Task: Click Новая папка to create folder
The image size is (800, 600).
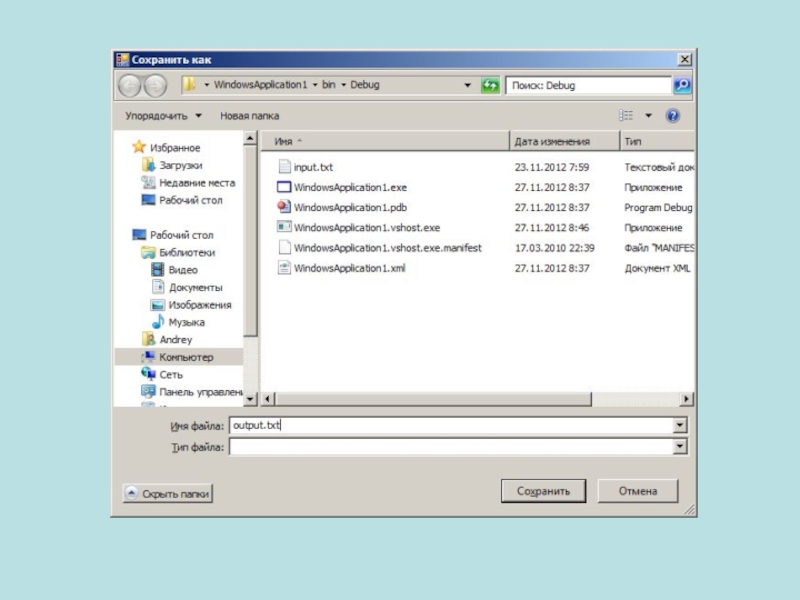Action: 249,116
